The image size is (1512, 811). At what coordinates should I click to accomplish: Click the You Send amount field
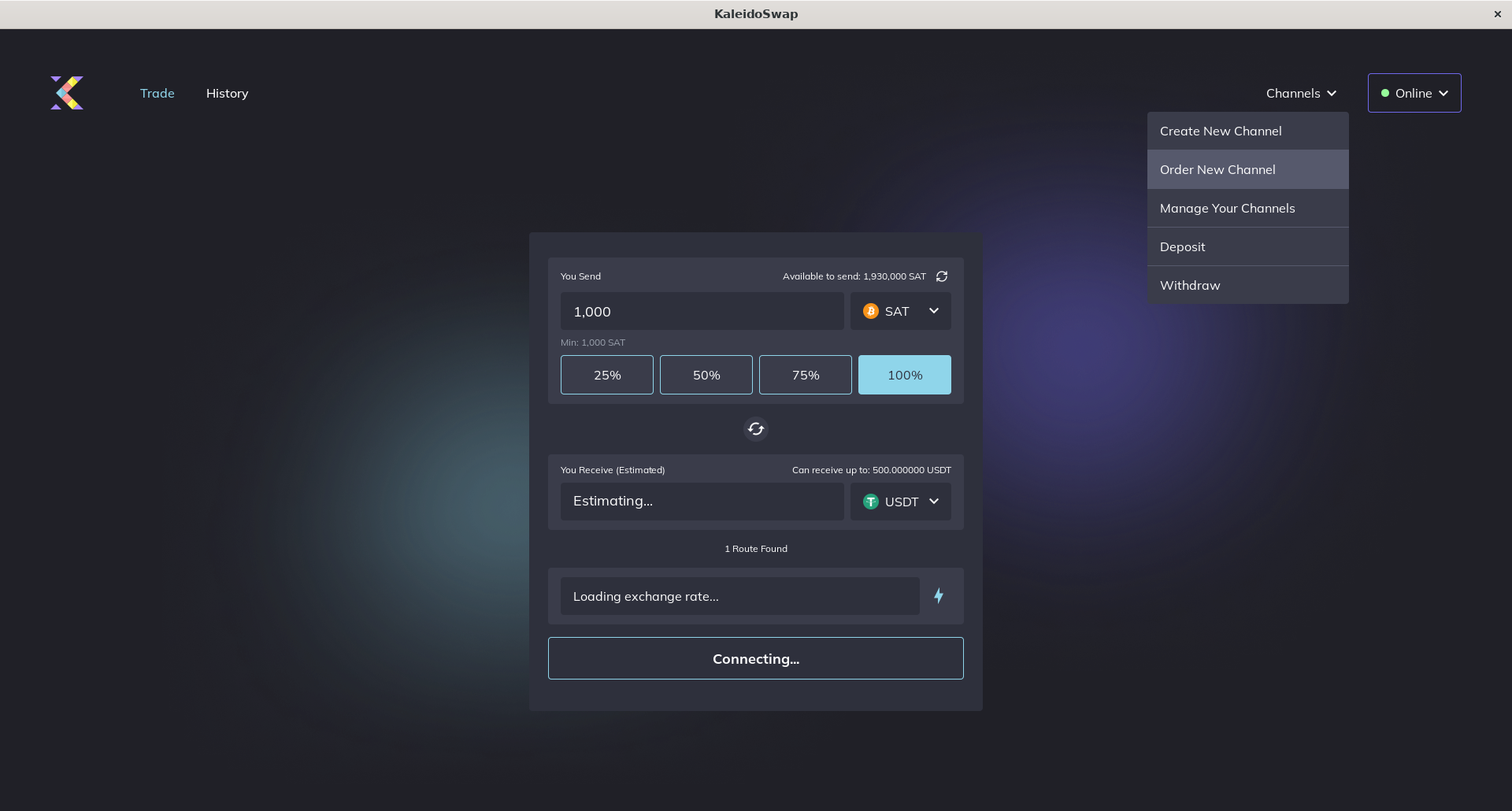(702, 312)
